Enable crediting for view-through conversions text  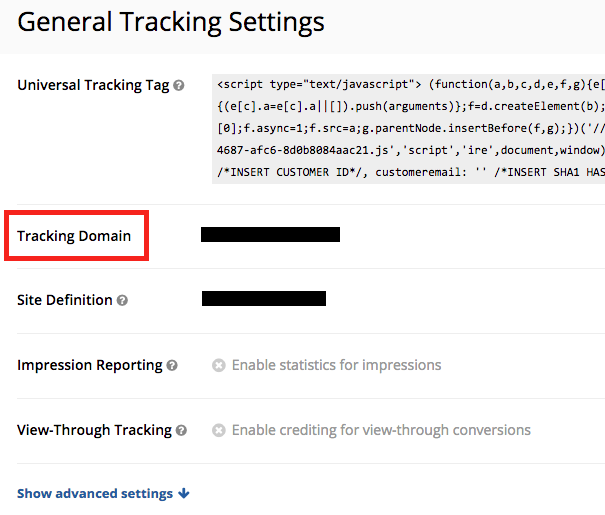(x=381, y=430)
